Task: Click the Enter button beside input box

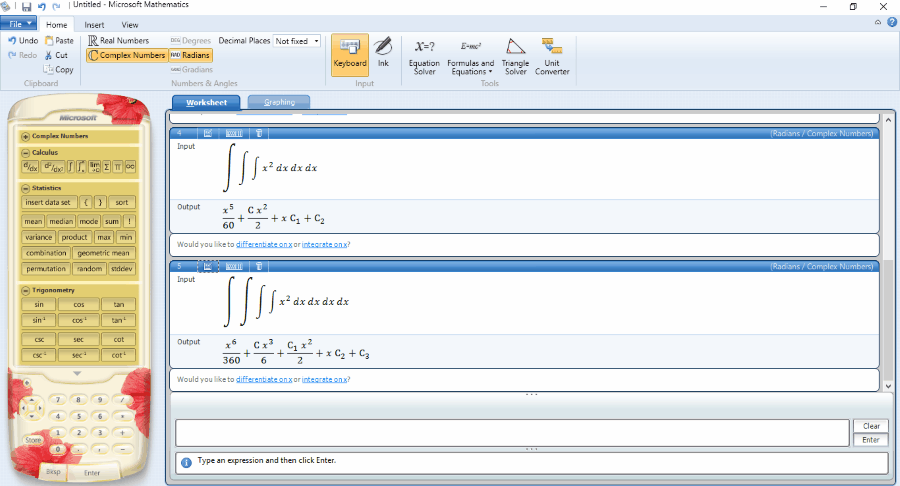Action: pos(871,440)
